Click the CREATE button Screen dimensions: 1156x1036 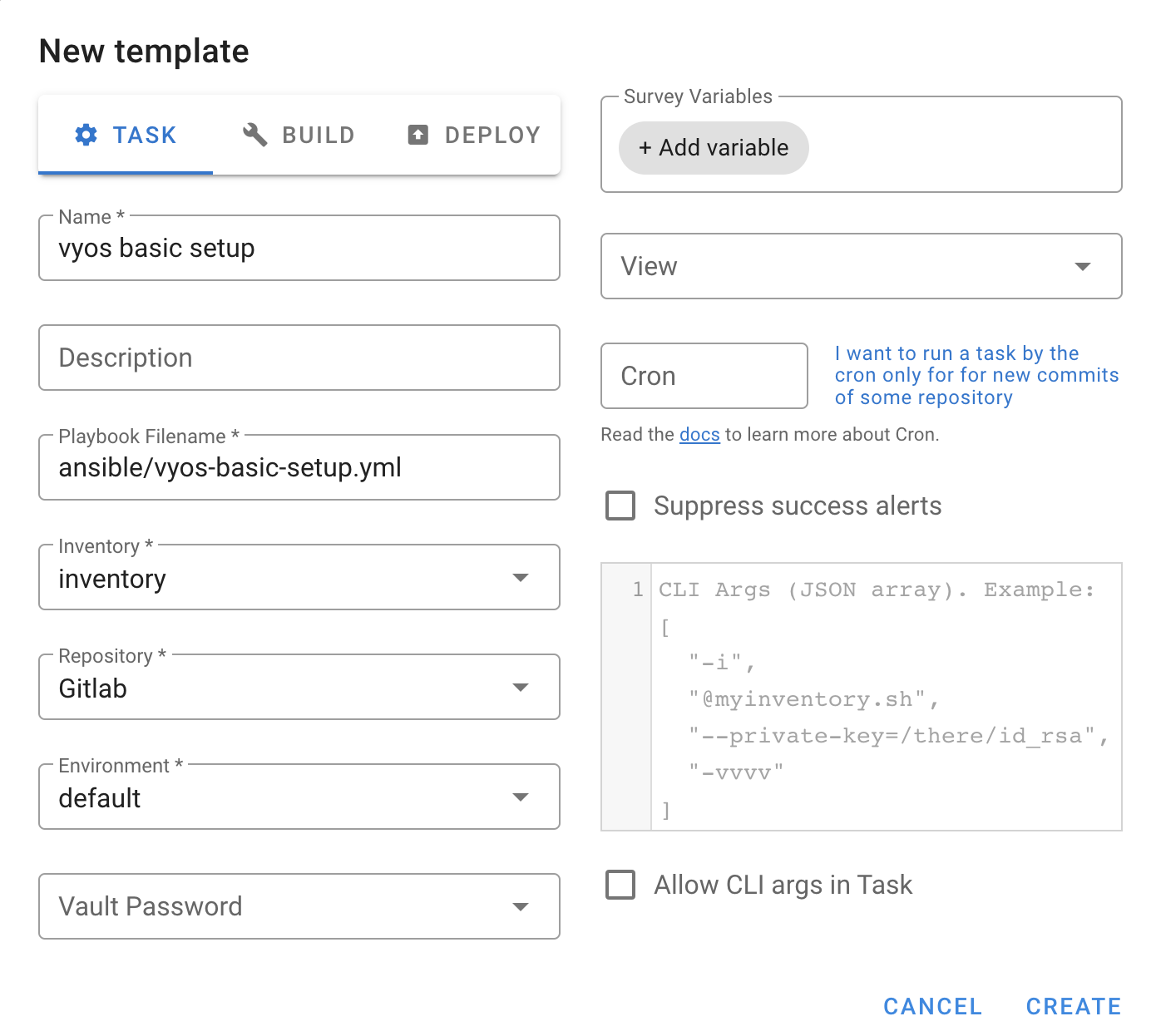1073,1006
